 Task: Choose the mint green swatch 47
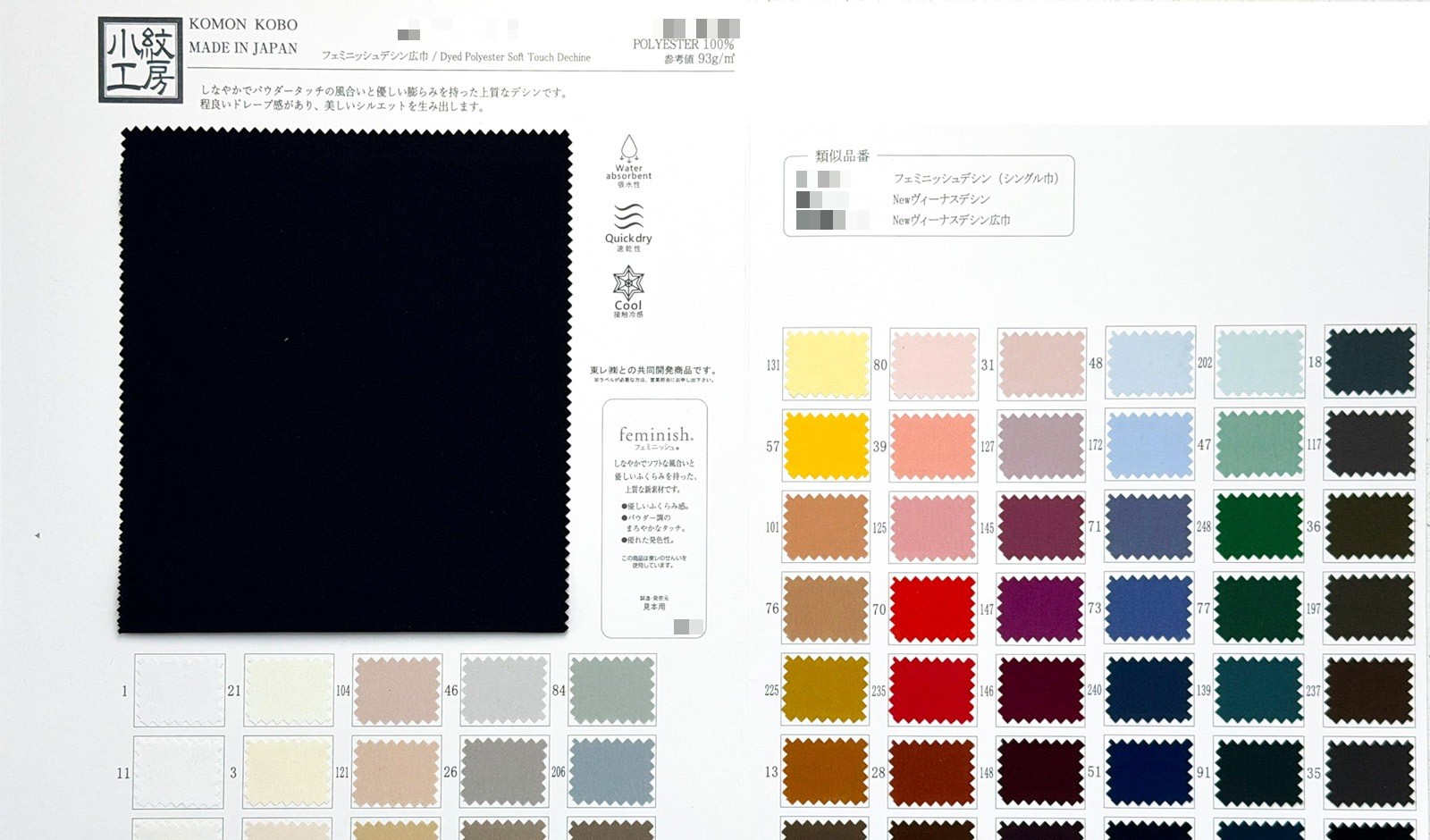[x=1259, y=444]
